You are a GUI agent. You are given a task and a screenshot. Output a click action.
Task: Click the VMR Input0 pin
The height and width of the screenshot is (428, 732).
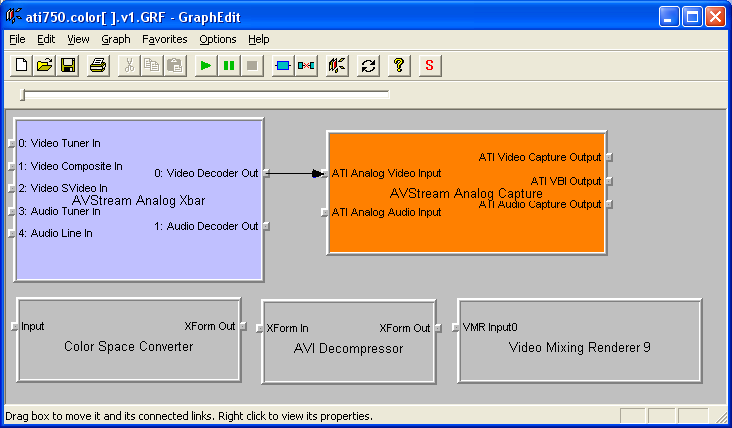tap(456, 328)
